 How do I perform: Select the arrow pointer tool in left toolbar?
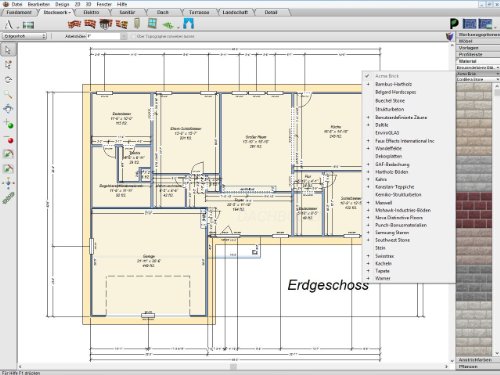pyautogui.click(x=8, y=50)
